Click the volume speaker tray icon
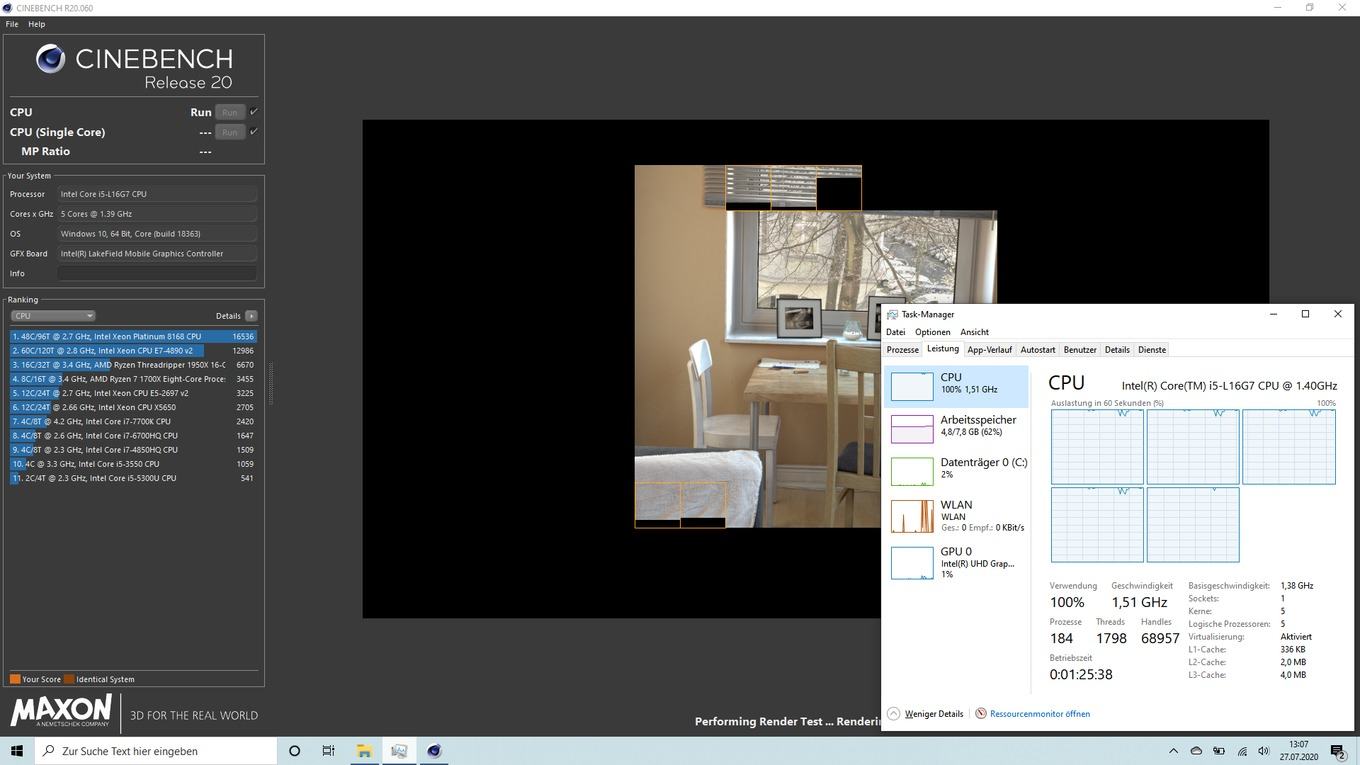The width and height of the screenshot is (1360, 765). click(x=1264, y=751)
